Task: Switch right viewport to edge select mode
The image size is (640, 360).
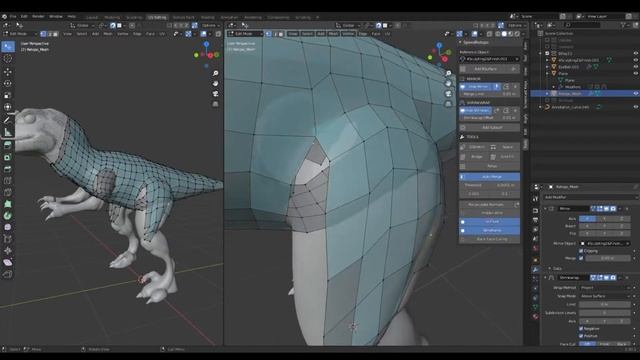Action: [x=275, y=34]
